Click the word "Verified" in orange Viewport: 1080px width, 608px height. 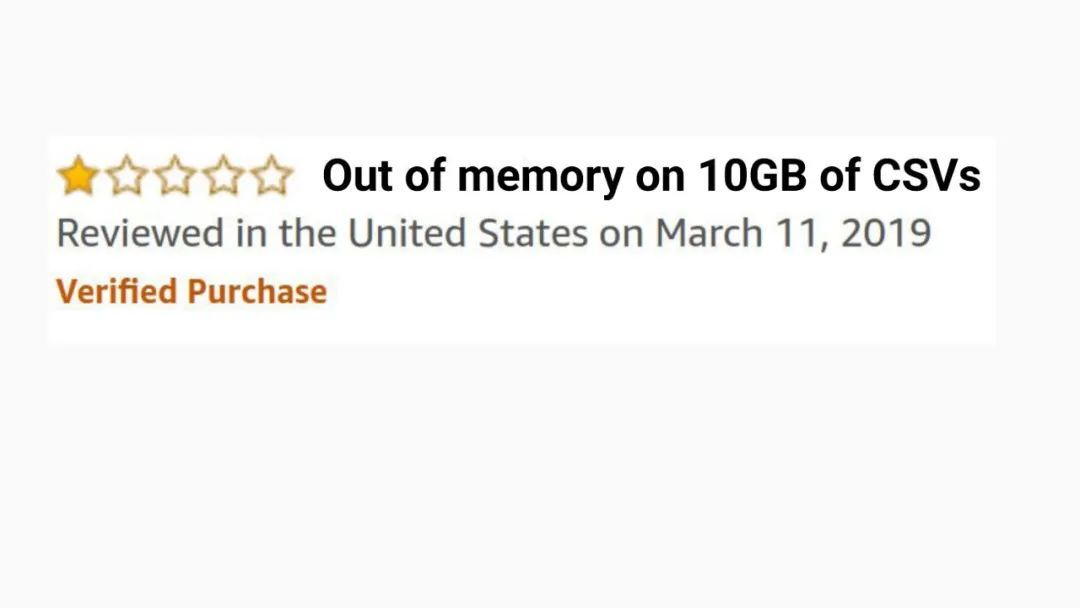tap(117, 292)
